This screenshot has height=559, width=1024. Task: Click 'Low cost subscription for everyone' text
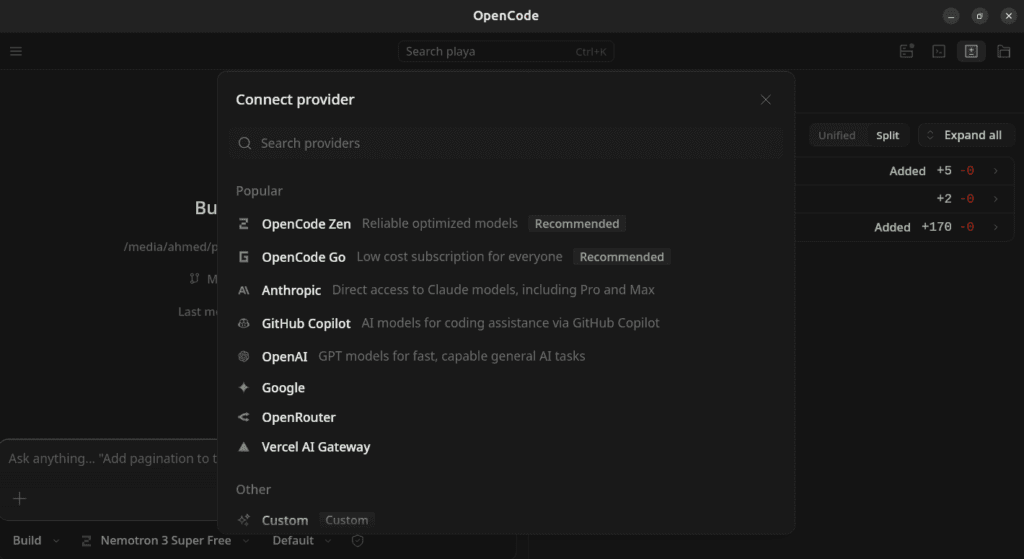pyautogui.click(x=459, y=257)
